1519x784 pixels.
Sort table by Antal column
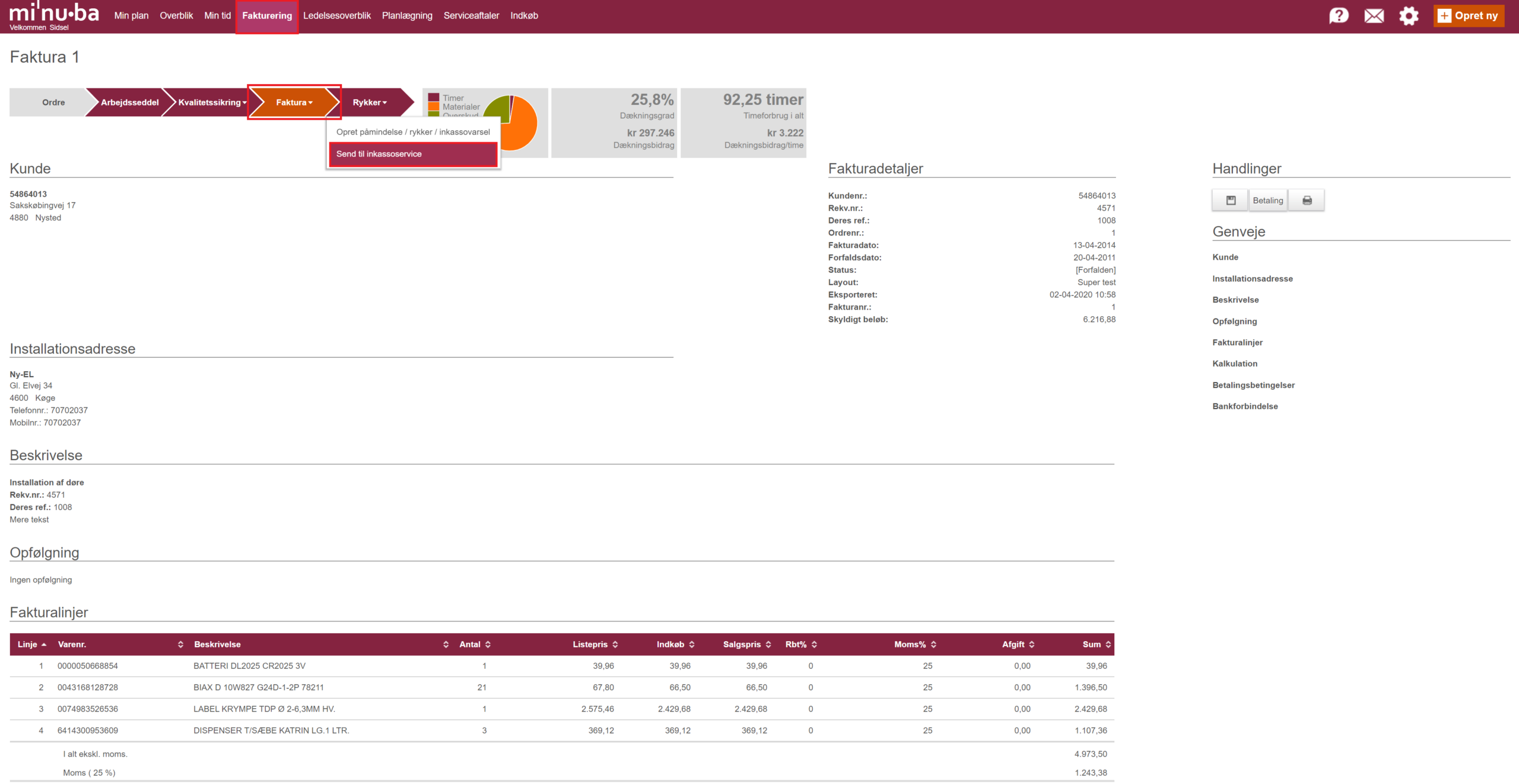click(475, 644)
